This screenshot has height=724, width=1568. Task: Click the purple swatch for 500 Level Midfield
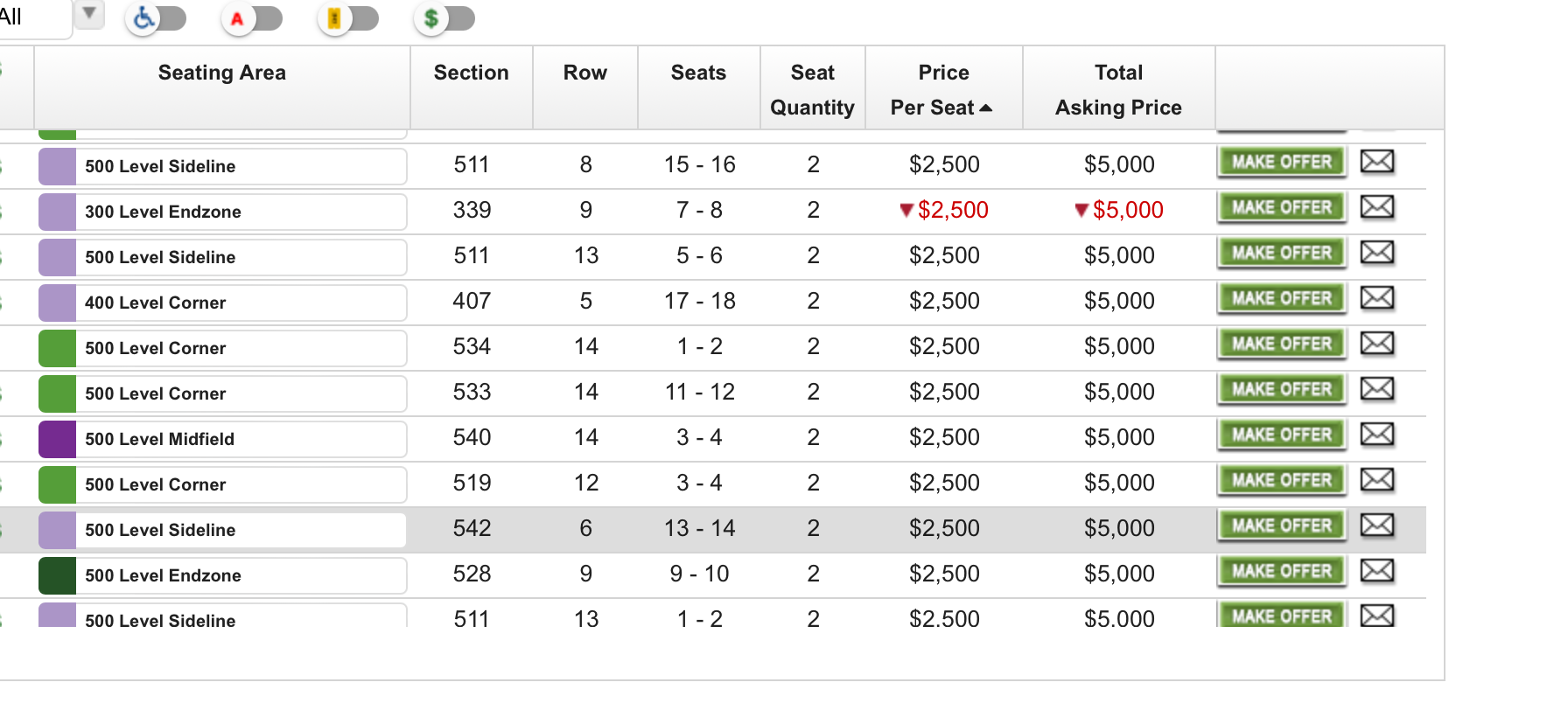pyautogui.click(x=57, y=439)
